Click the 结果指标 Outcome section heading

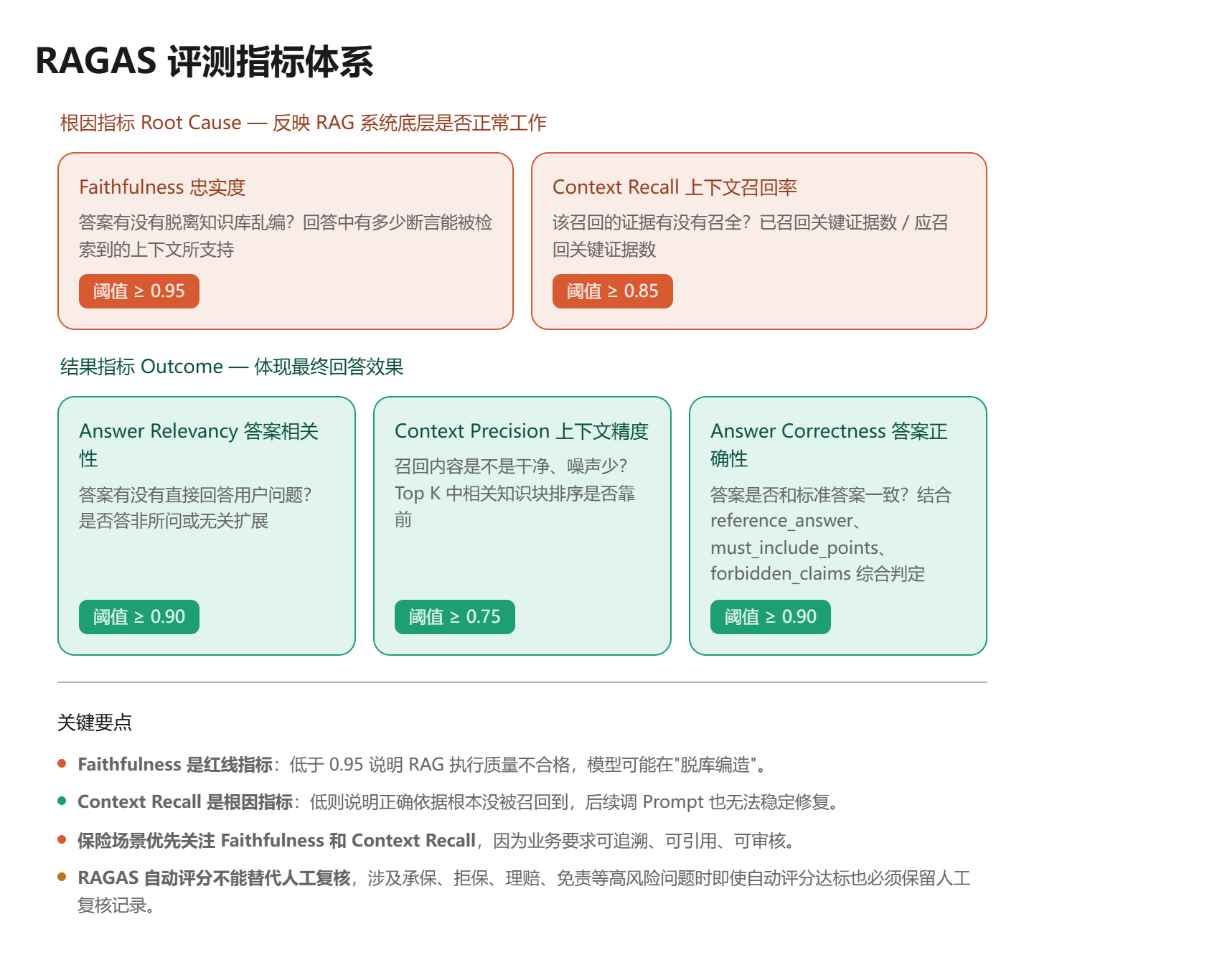tap(232, 367)
